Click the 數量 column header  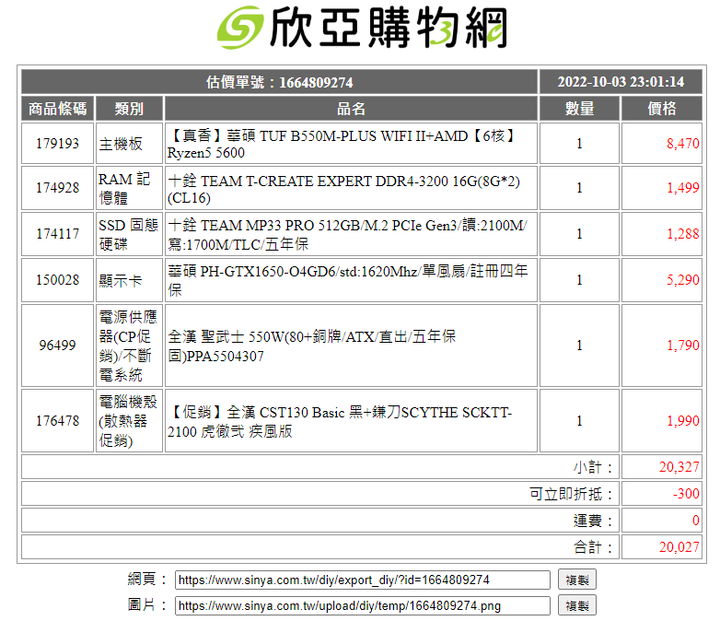(x=579, y=108)
